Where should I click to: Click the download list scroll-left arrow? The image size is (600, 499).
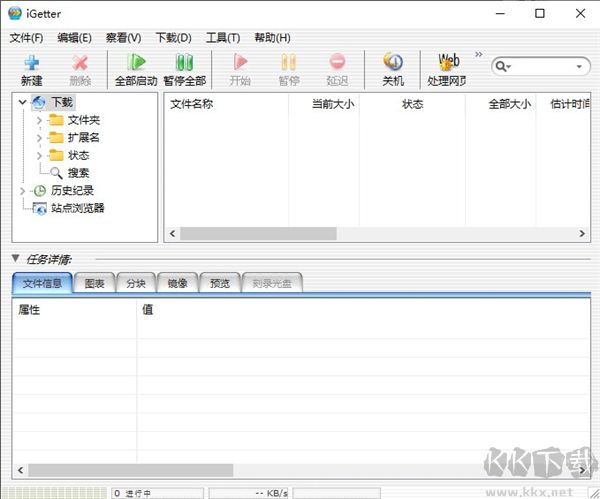[x=173, y=233]
